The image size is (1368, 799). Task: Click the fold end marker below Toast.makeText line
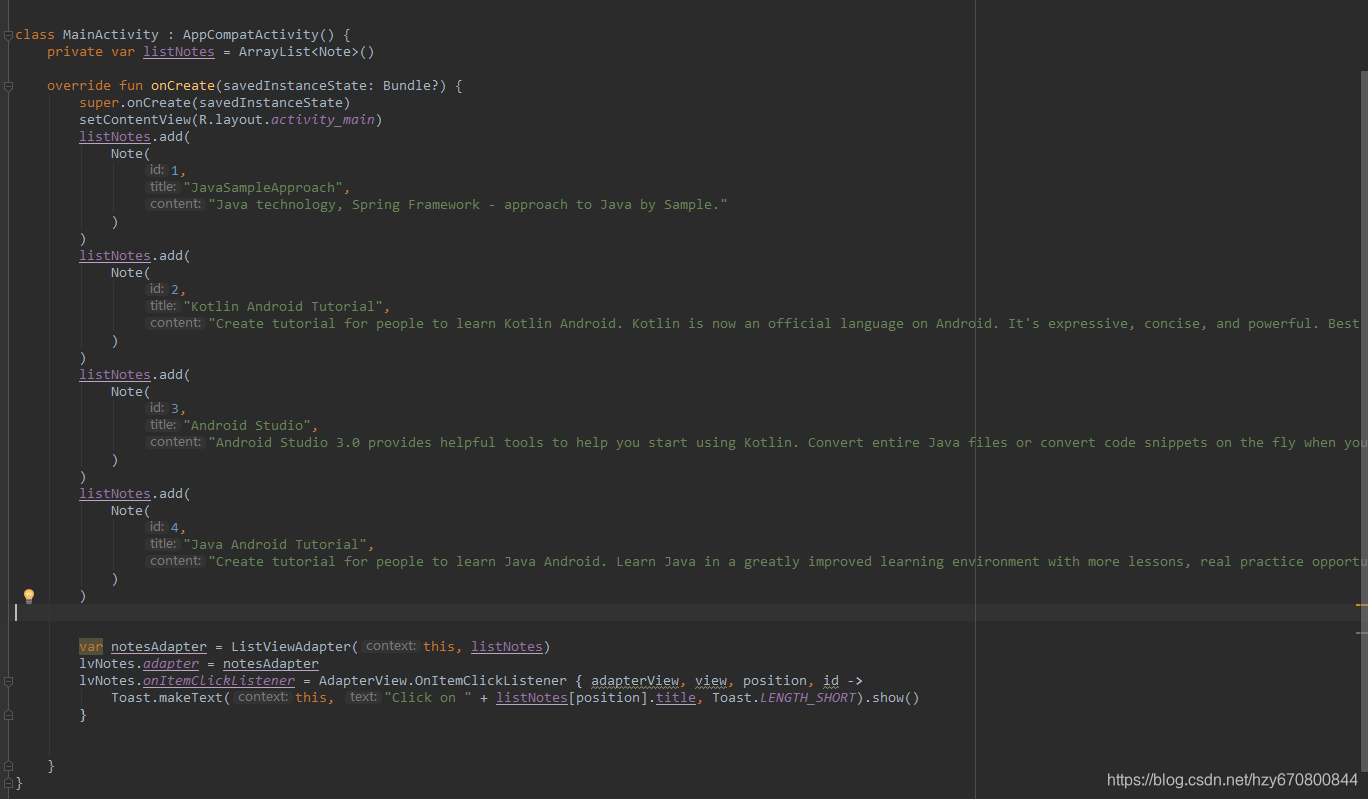point(8,715)
